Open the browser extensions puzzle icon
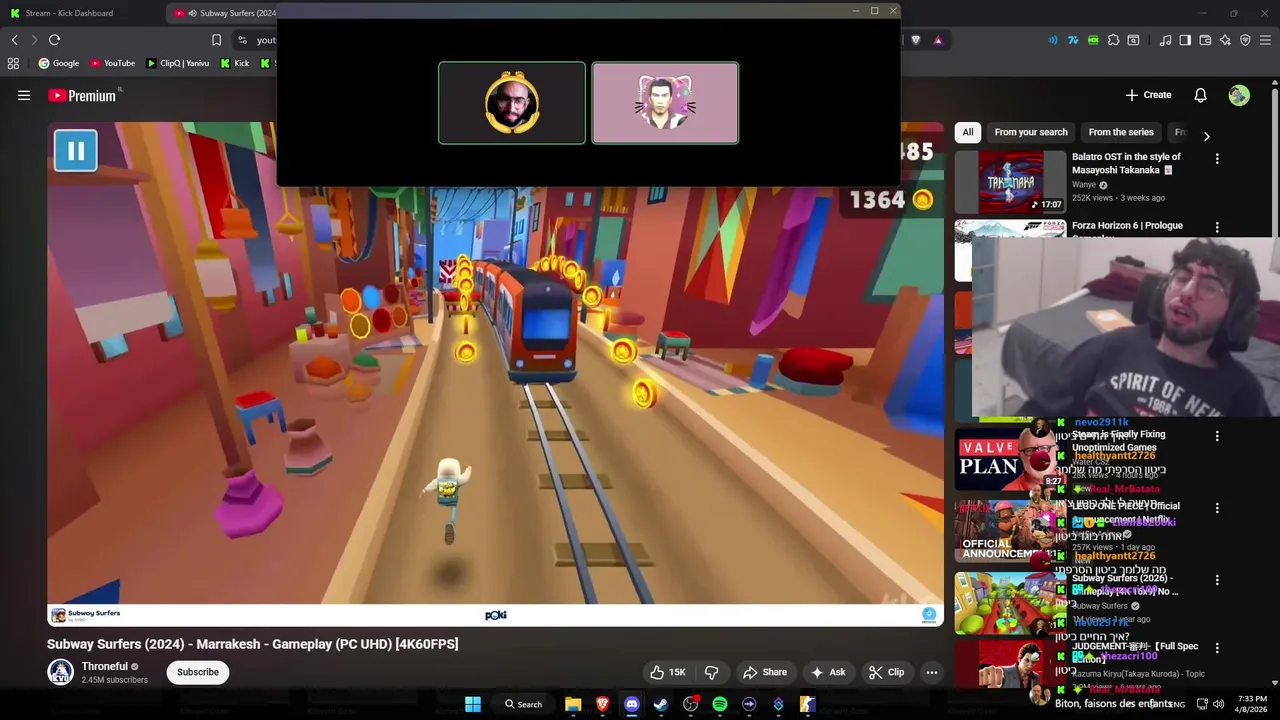This screenshot has width=1280, height=720. (1113, 40)
